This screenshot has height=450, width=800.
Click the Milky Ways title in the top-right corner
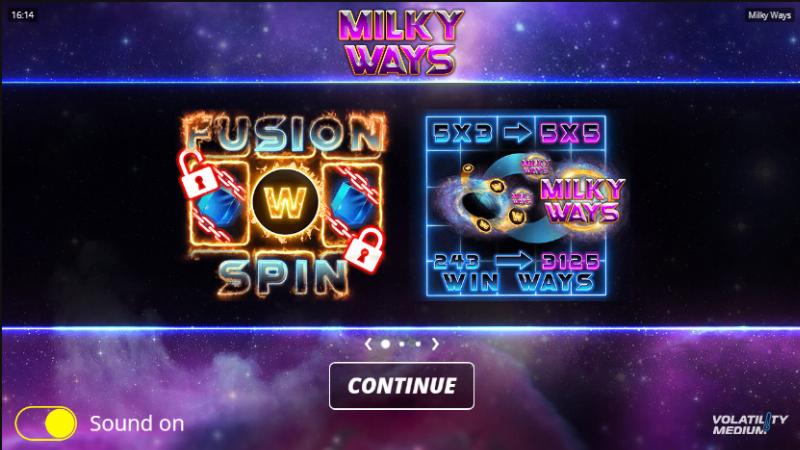pyautogui.click(x=769, y=15)
